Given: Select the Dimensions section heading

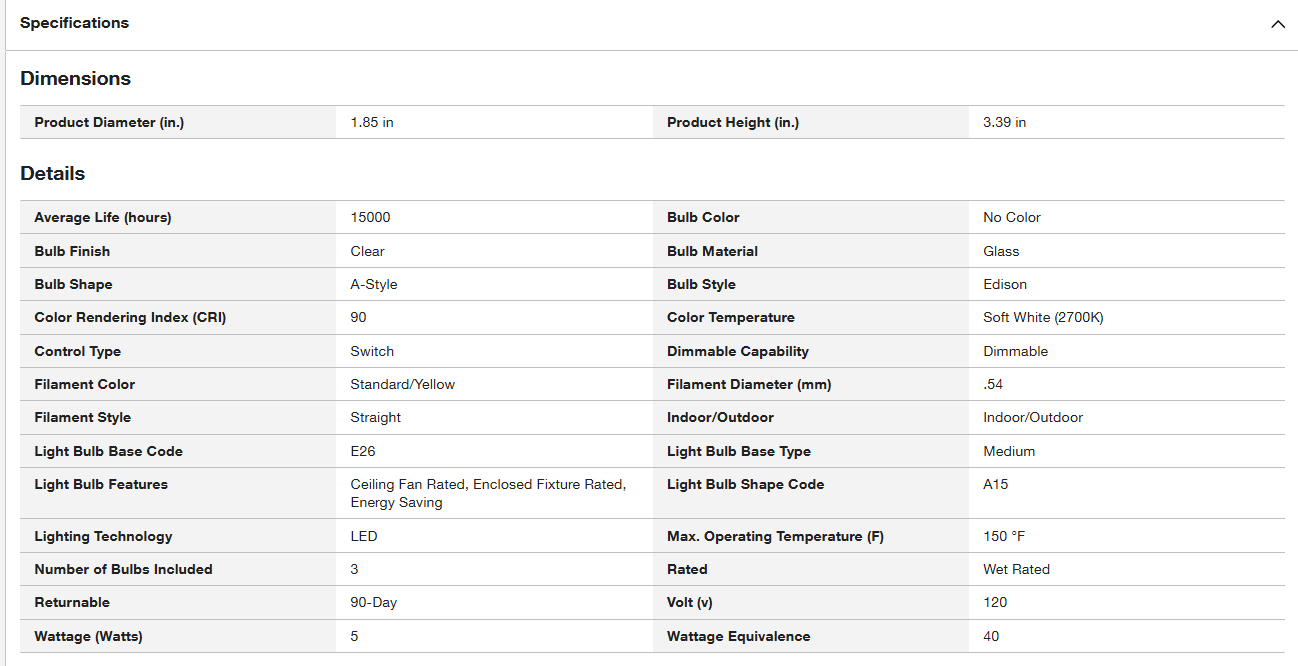Looking at the screenshot, I should pos(75,78).
